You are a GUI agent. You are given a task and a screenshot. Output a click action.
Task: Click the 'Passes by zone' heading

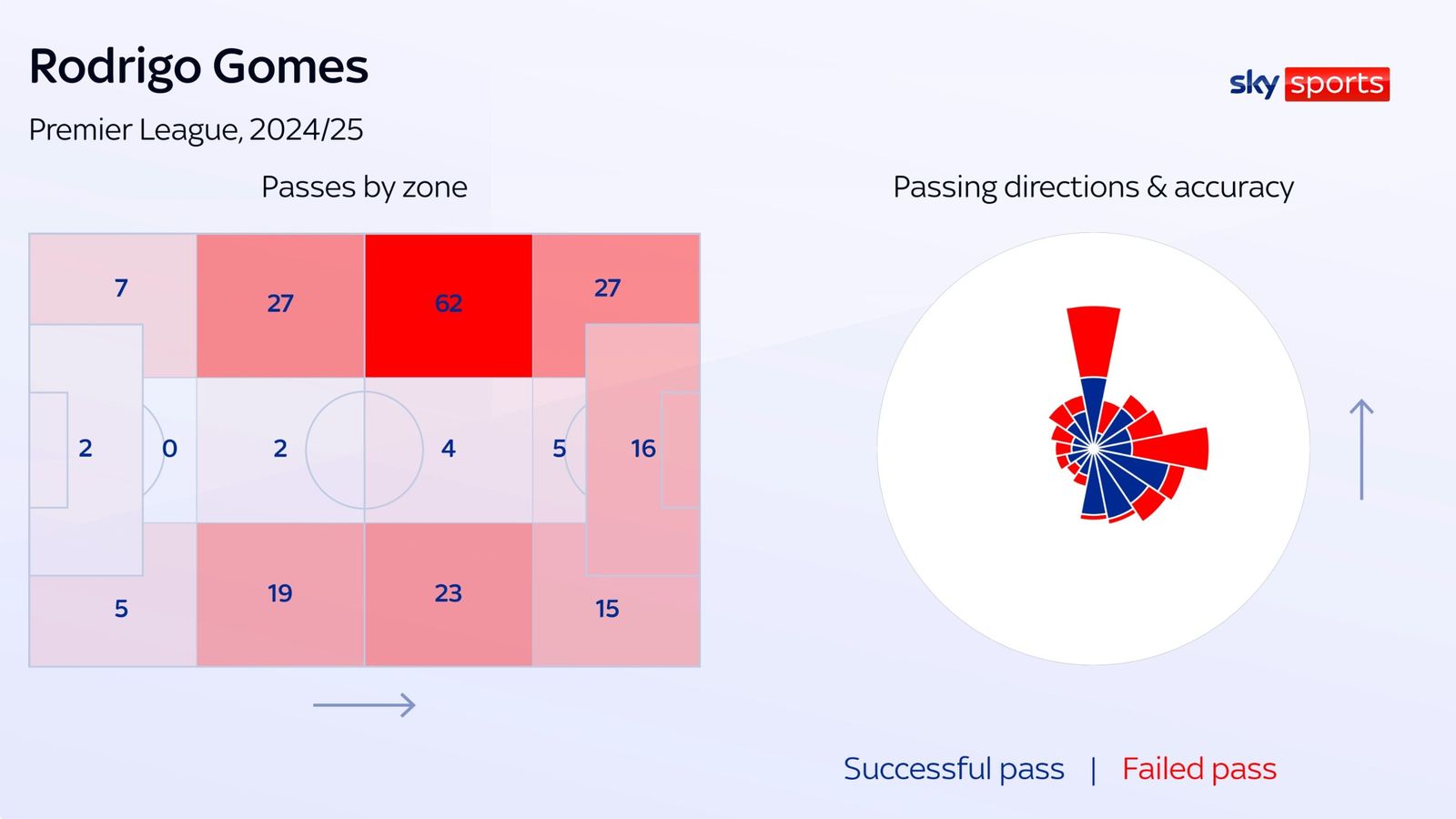[364, 187]
